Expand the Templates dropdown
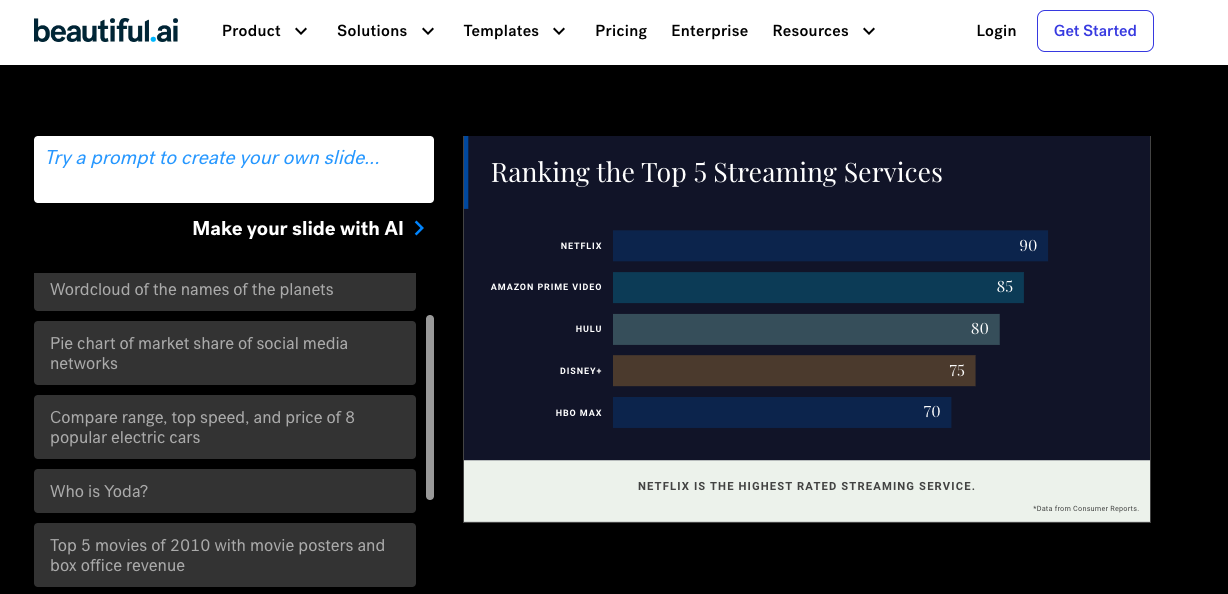 click(515, 31)
